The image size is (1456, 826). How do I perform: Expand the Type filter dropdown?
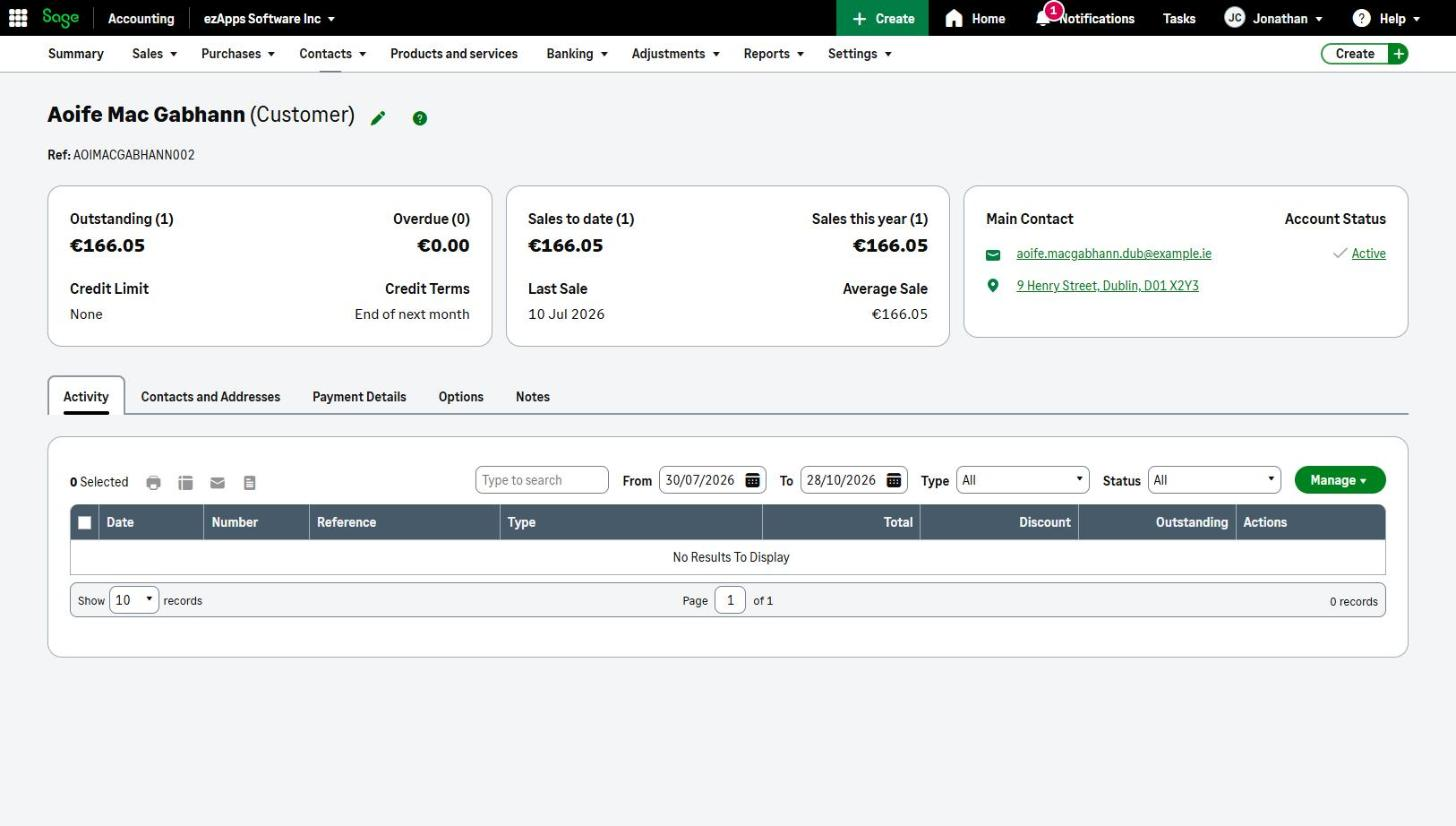1022,481
